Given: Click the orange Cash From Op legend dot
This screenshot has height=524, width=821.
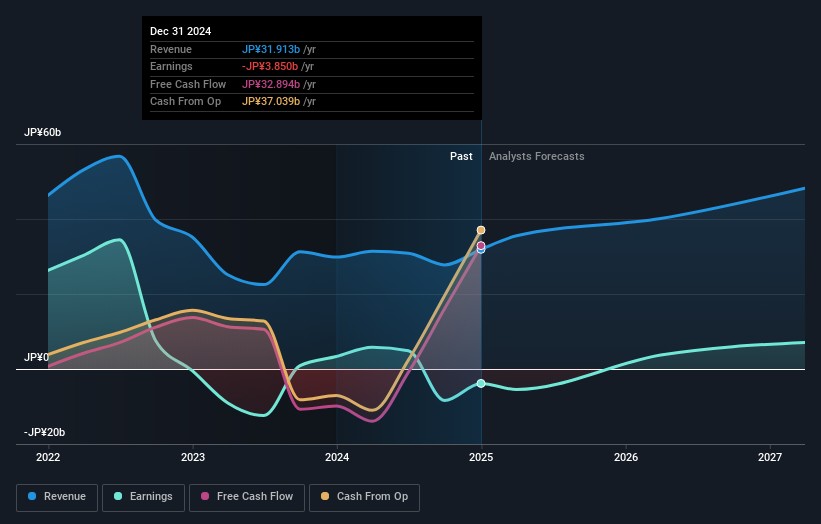Looking at the screenshot, I should [x=325, y=496].
